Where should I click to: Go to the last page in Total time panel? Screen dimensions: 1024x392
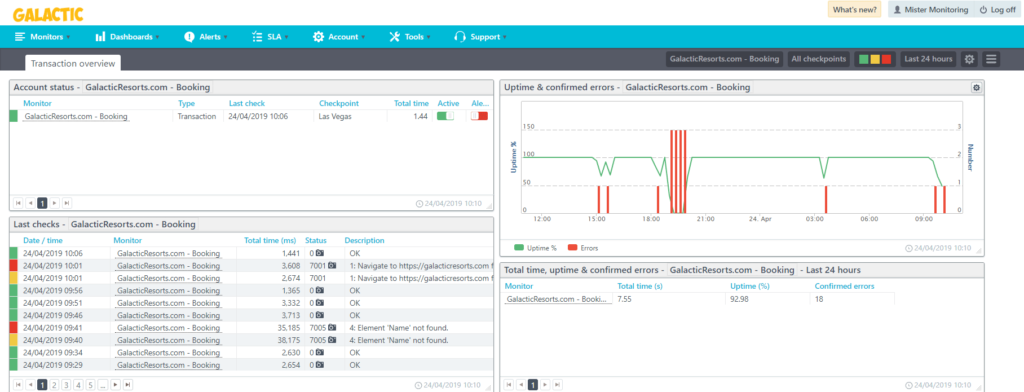coord(558,385)
